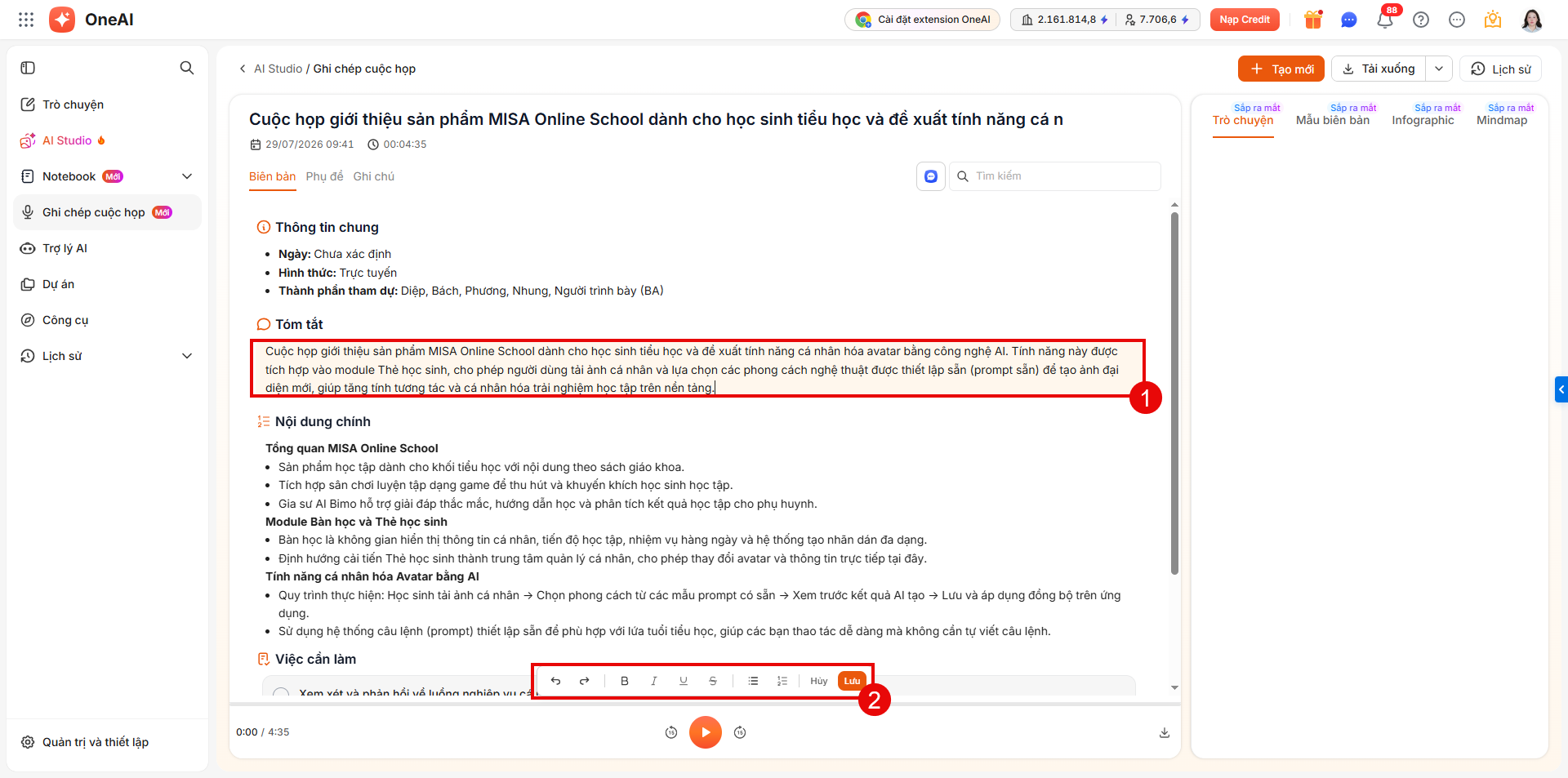Rewind audio 15 seconds
Image resolution: width=1568 pixels, height=778 pixels.
pyautogui.click(x=671, y=732)
